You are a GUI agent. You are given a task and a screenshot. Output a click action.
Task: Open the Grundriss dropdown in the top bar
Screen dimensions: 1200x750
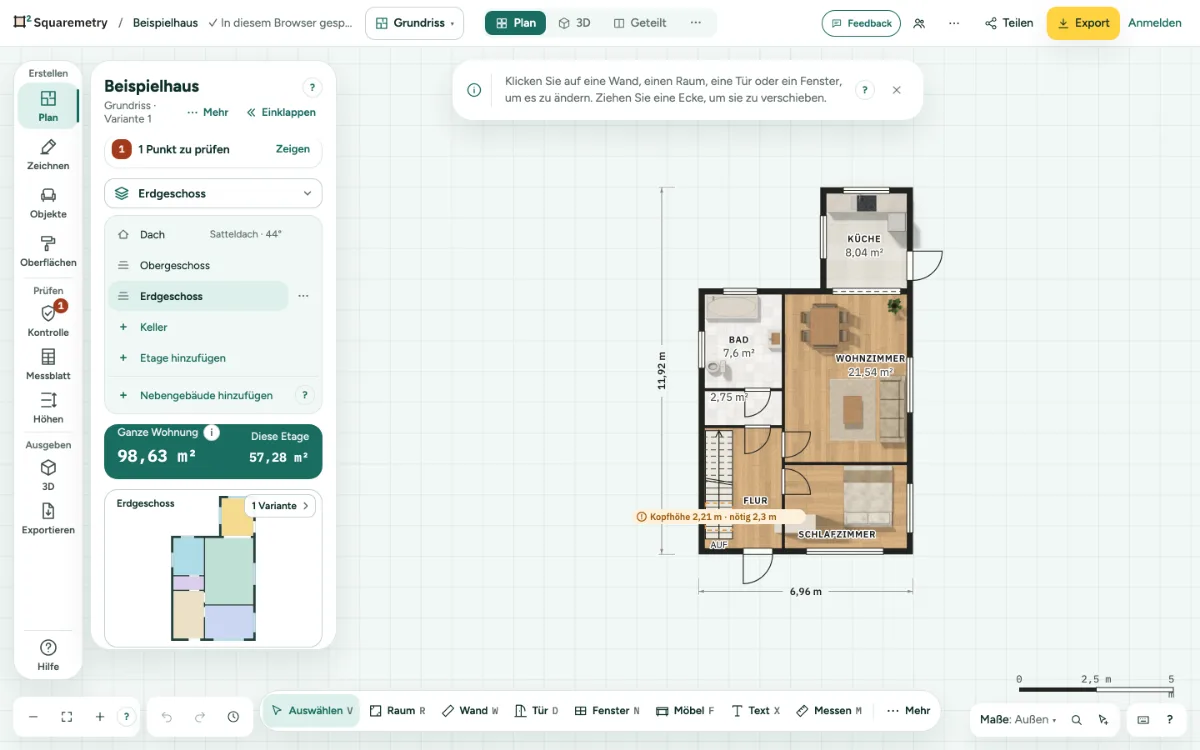[414, 23]
